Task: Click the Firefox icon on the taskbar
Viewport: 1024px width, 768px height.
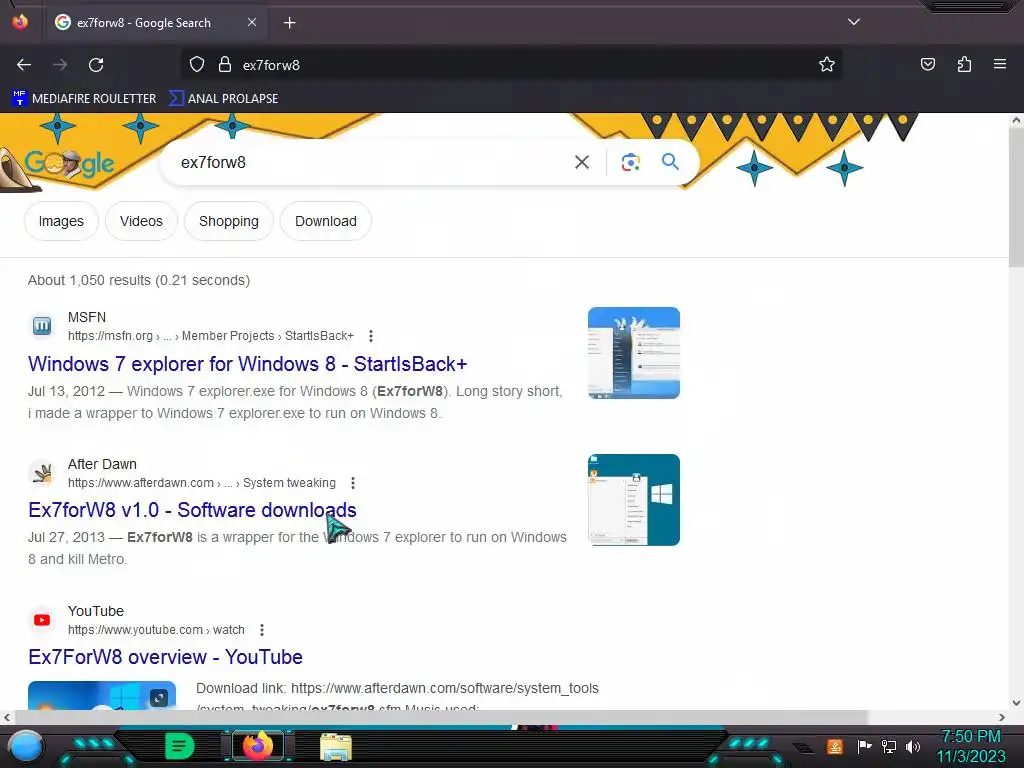Action: (x=258, y=746)
